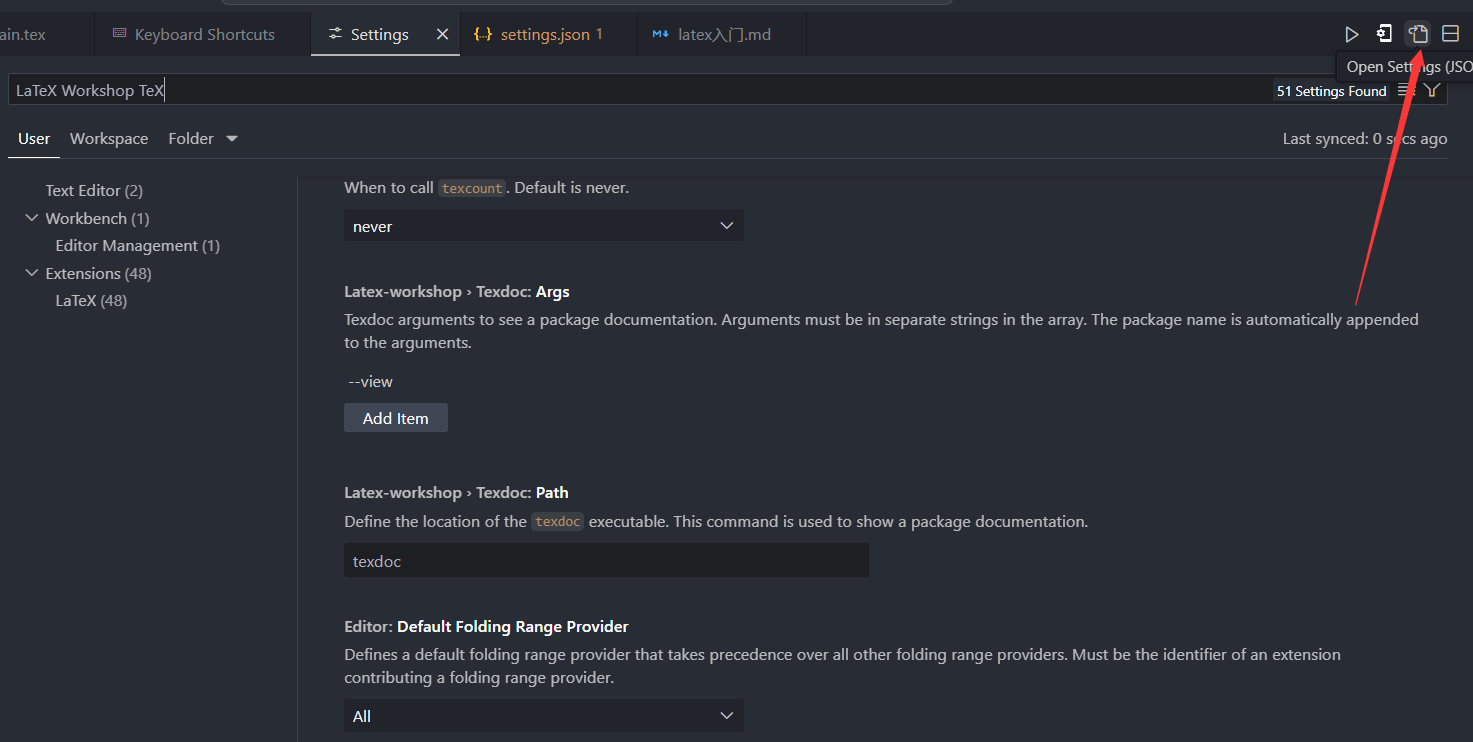This screenshot has width=1473, height=742.
Task: Click the split editor layout icon
Action: [1450, 34]
